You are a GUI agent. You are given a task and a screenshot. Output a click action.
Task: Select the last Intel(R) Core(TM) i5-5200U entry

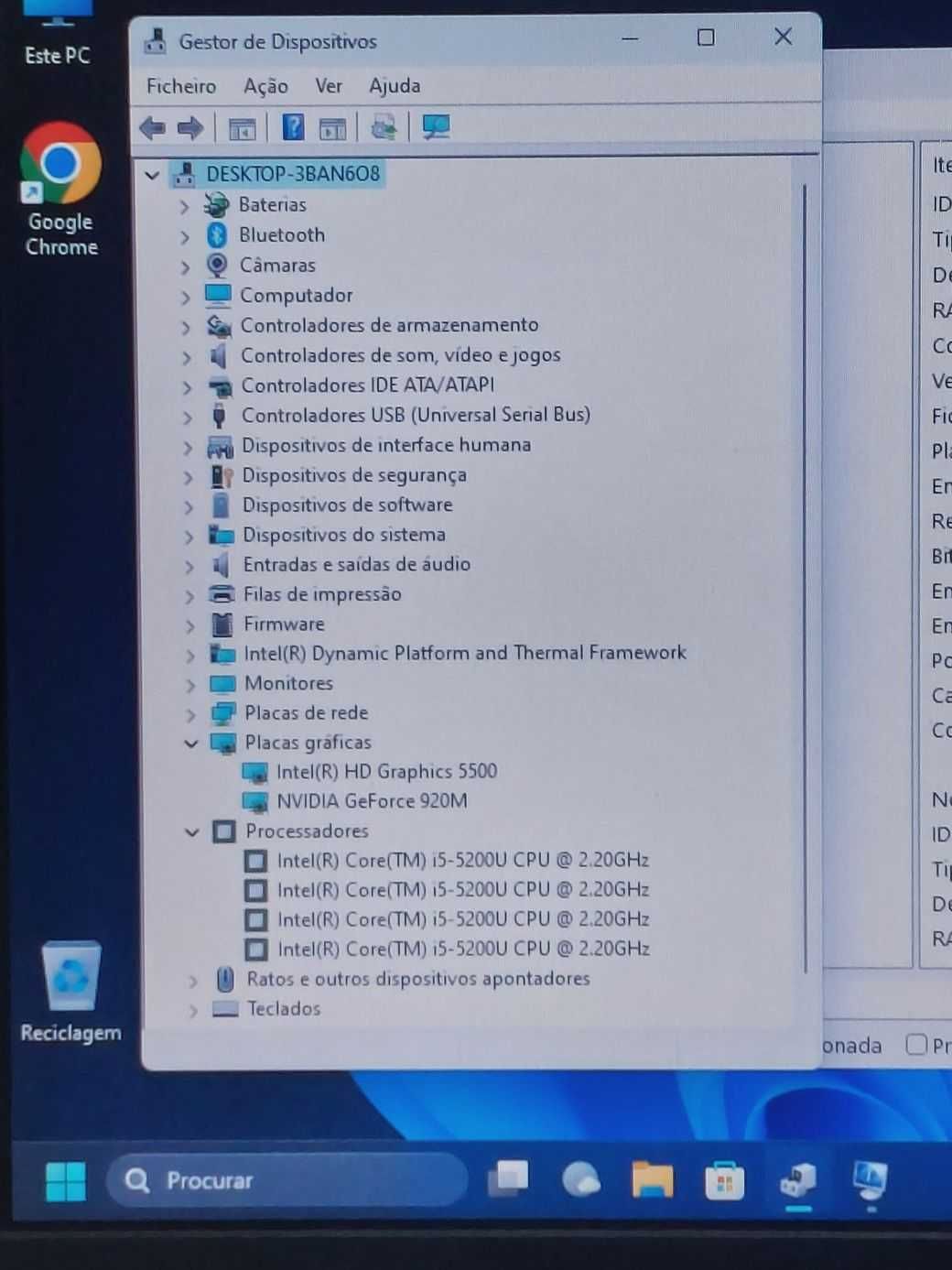click(463, 950)
